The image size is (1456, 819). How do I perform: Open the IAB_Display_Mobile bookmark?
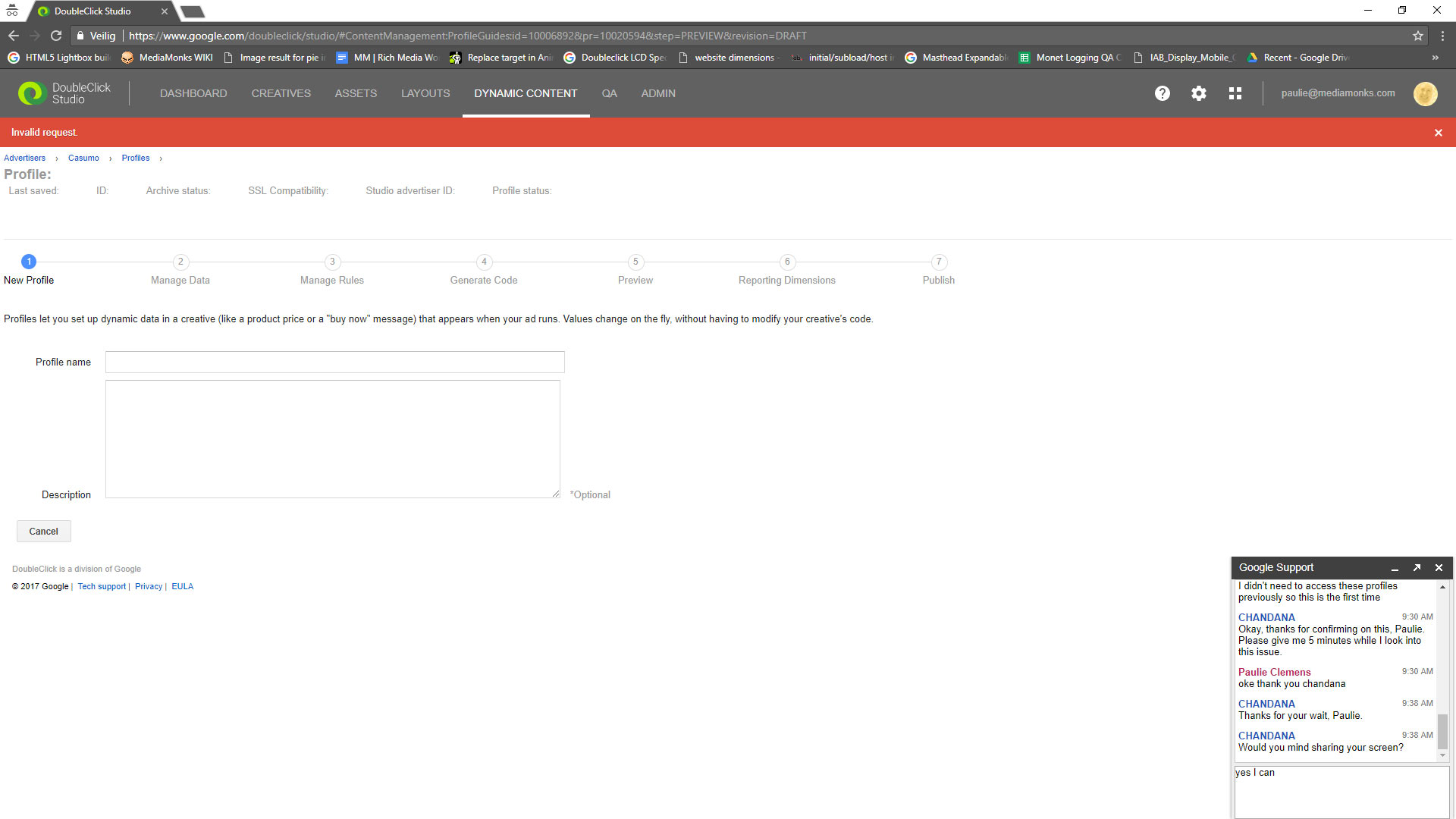pyautogui.click(x=1184, y=58)
